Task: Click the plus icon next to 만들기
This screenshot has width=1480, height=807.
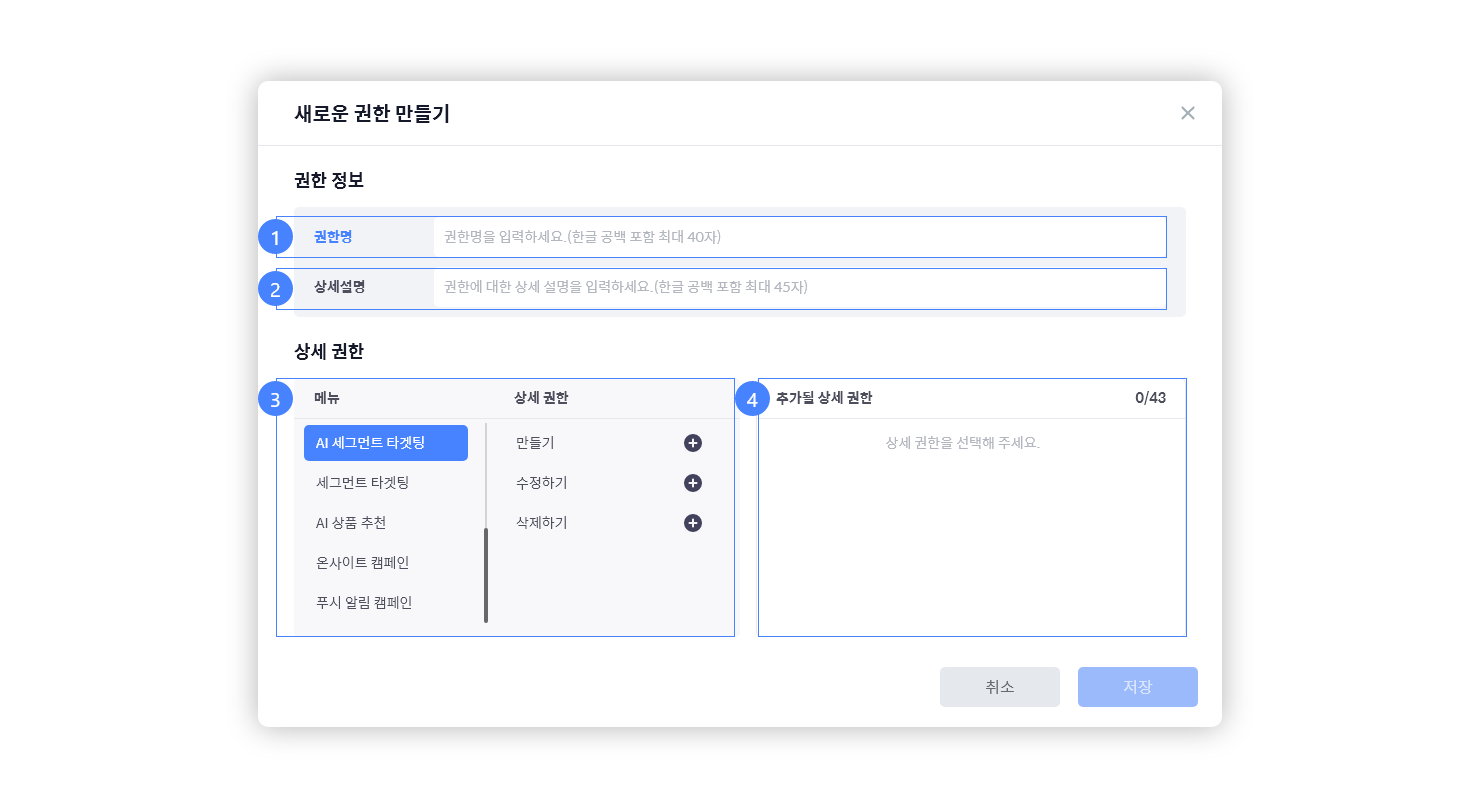Action: (x=693, y=443)
